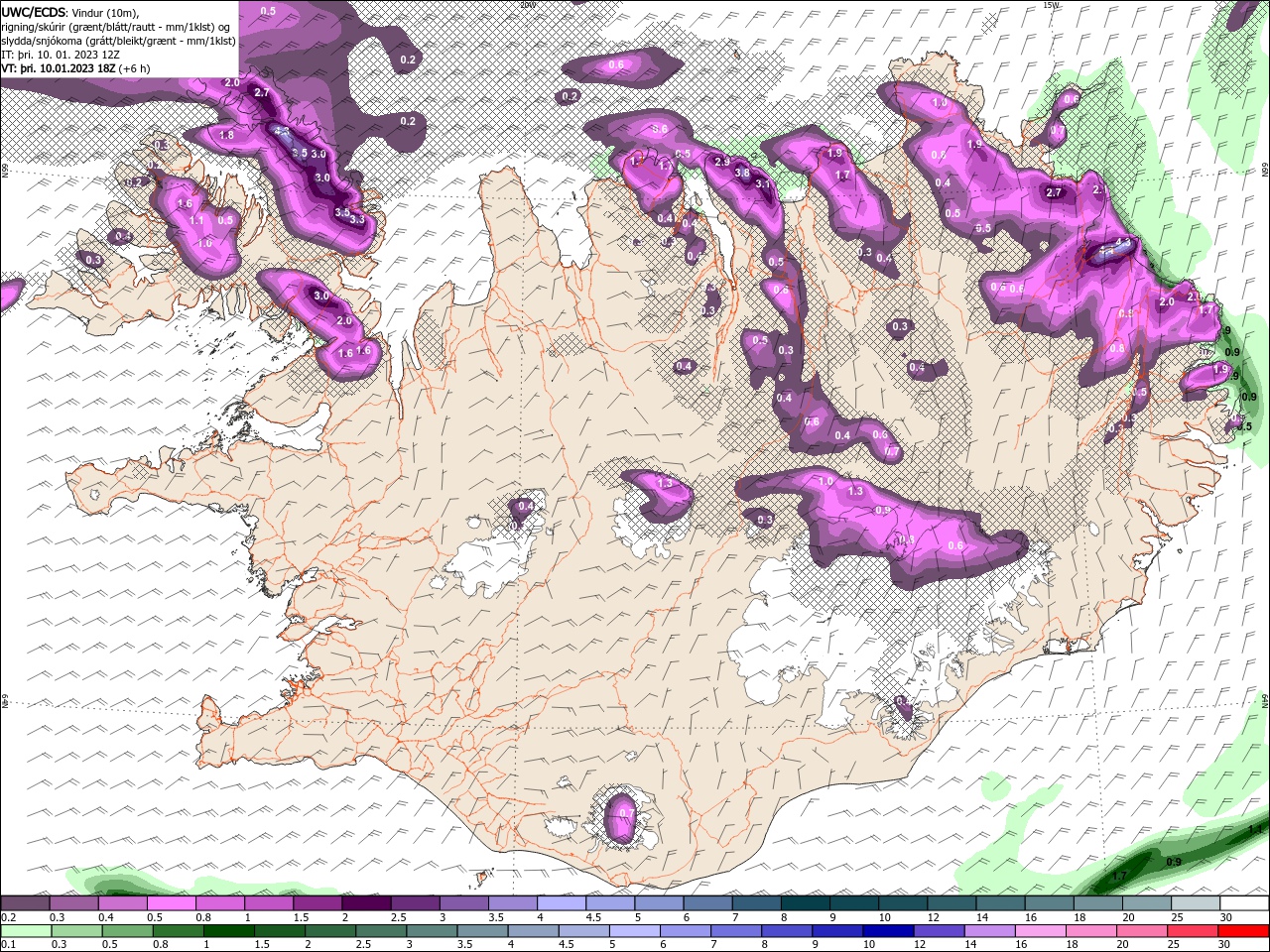Click the 2.9 precipitation value on the map
The height and width of the screenshot is (952, 1270).
(x=722, y=162)
